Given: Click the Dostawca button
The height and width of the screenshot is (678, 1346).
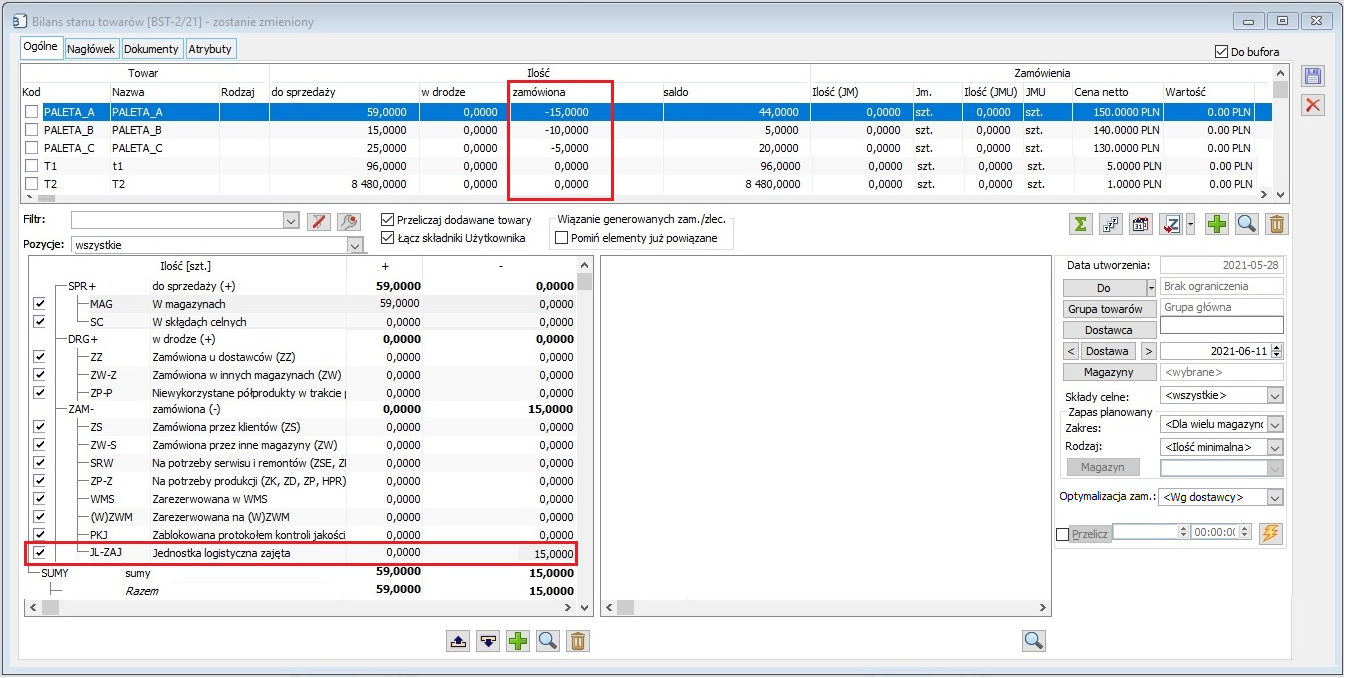Looking at the screenshot, I should [x=1110, y=330].
